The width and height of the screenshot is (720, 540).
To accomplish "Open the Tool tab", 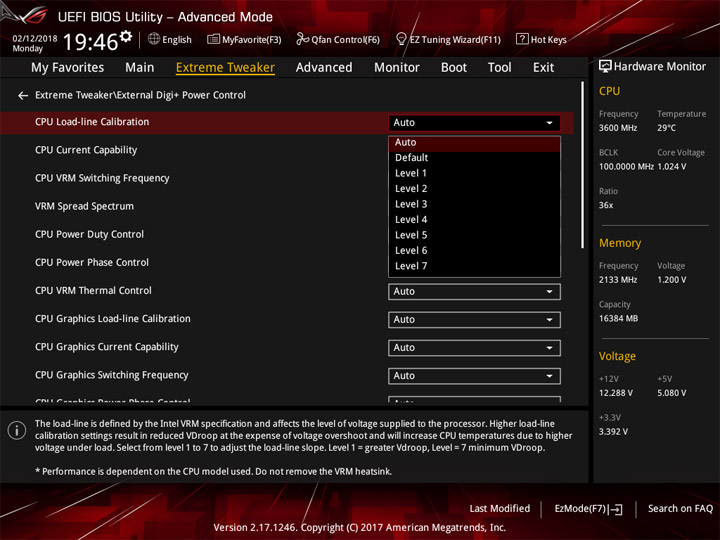I will point(500,68).
